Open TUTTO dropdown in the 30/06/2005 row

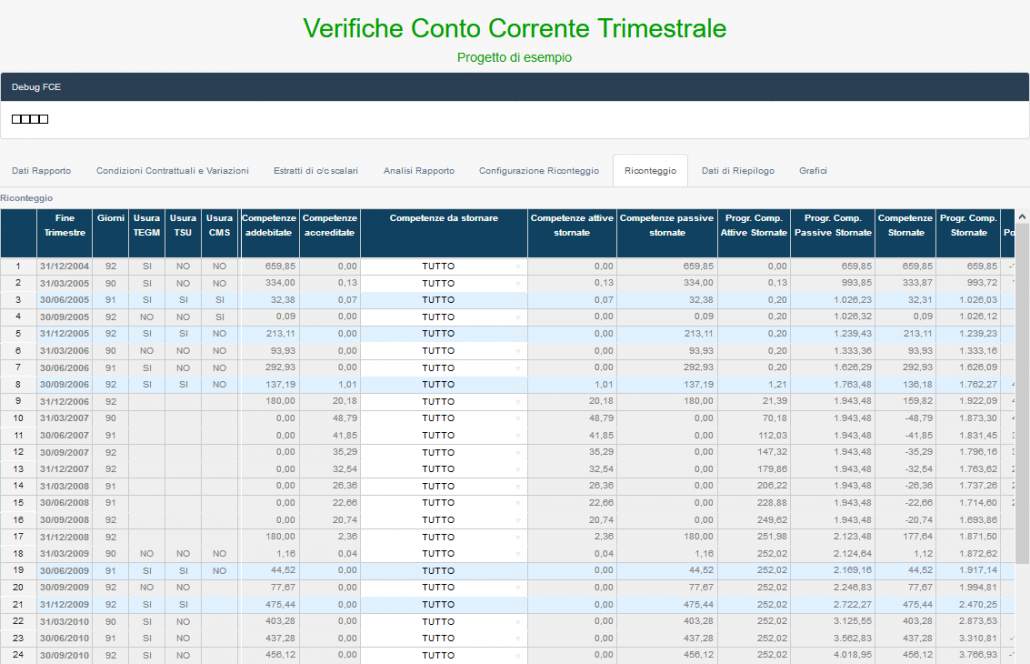tap(444, 300)
